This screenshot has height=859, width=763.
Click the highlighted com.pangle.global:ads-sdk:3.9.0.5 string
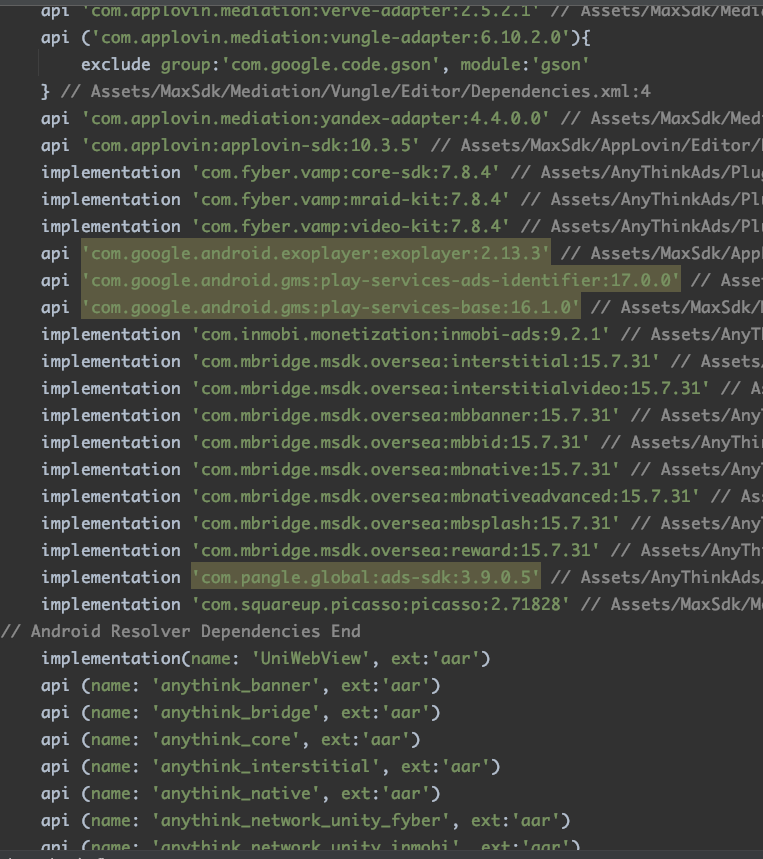click(x=365, y=577)
